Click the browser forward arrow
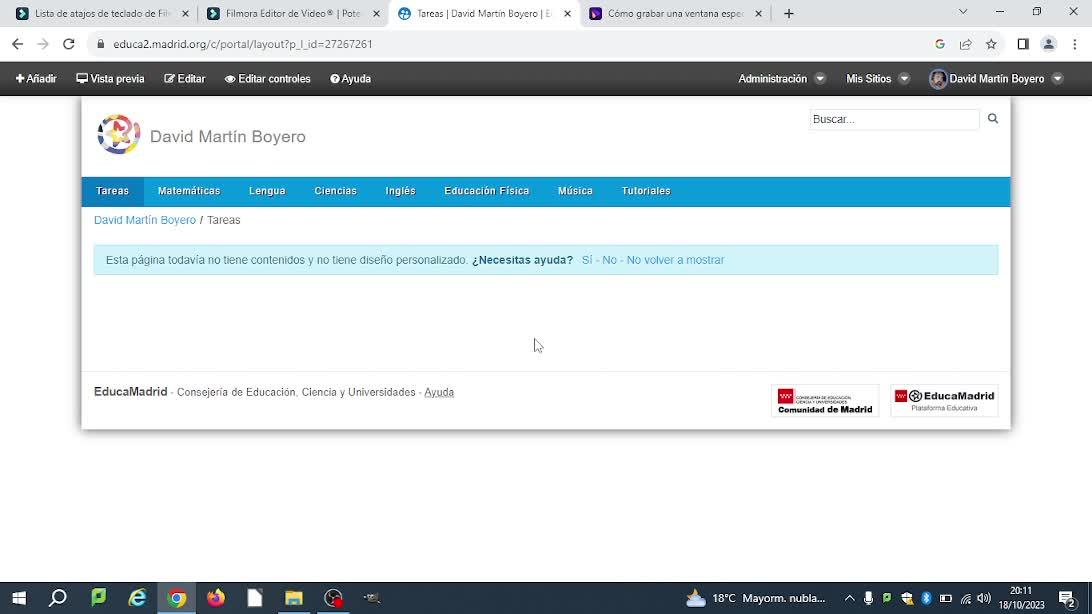 point(43,44)
